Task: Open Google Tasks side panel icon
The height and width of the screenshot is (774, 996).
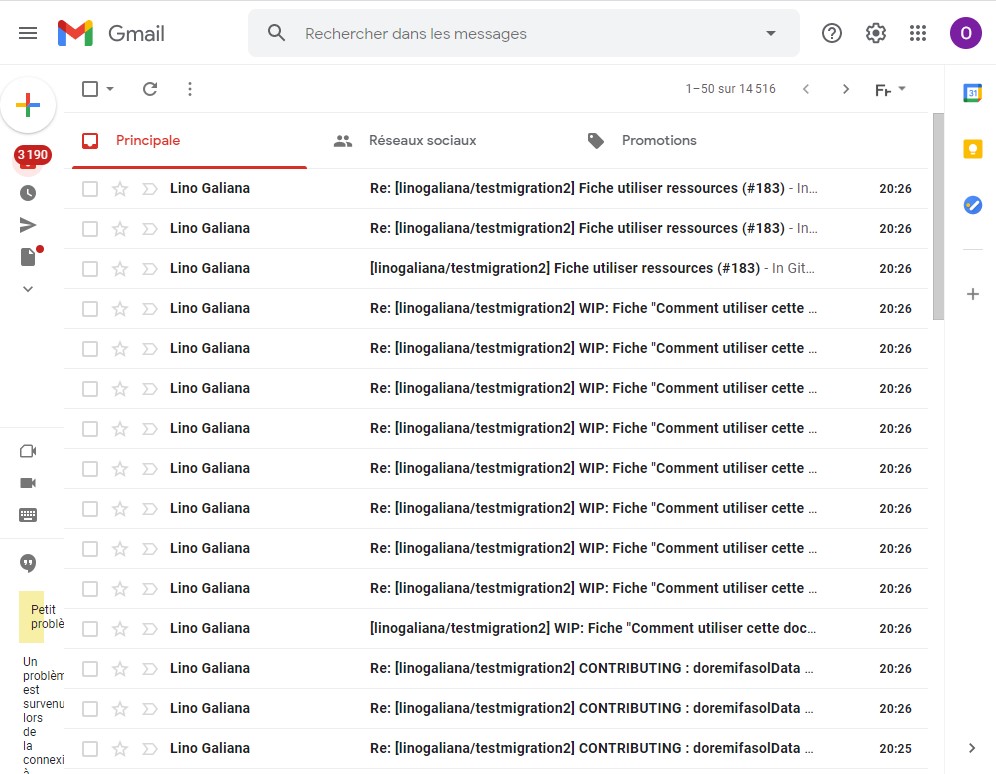Action: coord(972,205)
